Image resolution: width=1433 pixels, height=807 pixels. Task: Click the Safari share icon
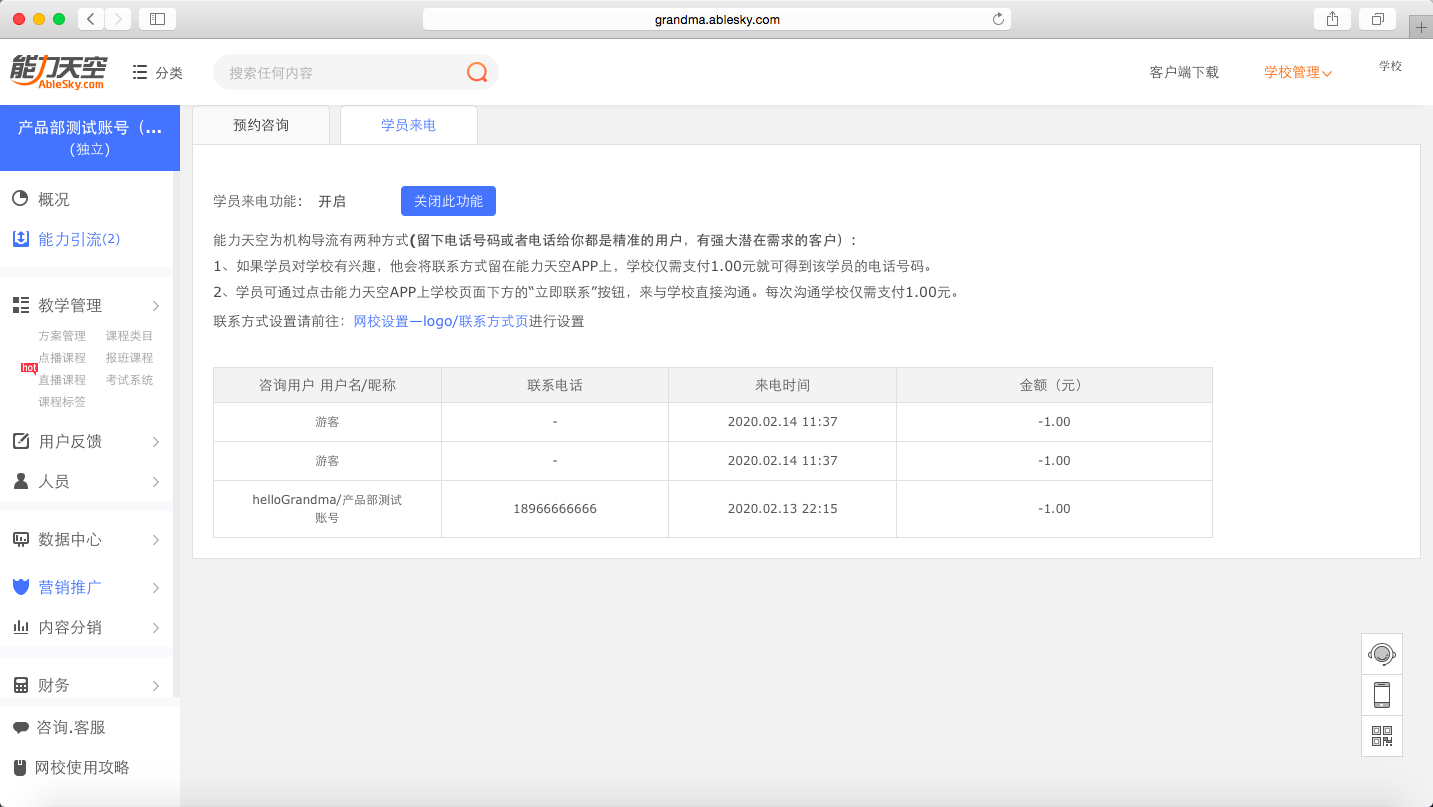click(1332, 19)
